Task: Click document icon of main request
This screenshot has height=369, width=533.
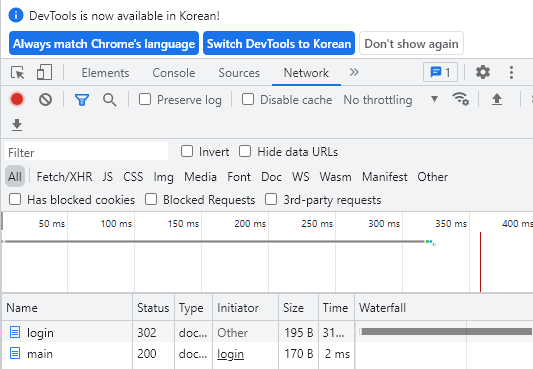Action: [x=15, y=353]
